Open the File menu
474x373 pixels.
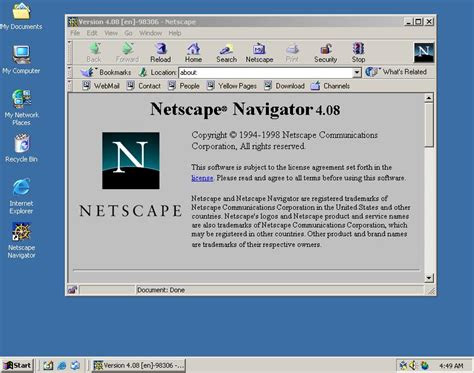click(75, 33)
